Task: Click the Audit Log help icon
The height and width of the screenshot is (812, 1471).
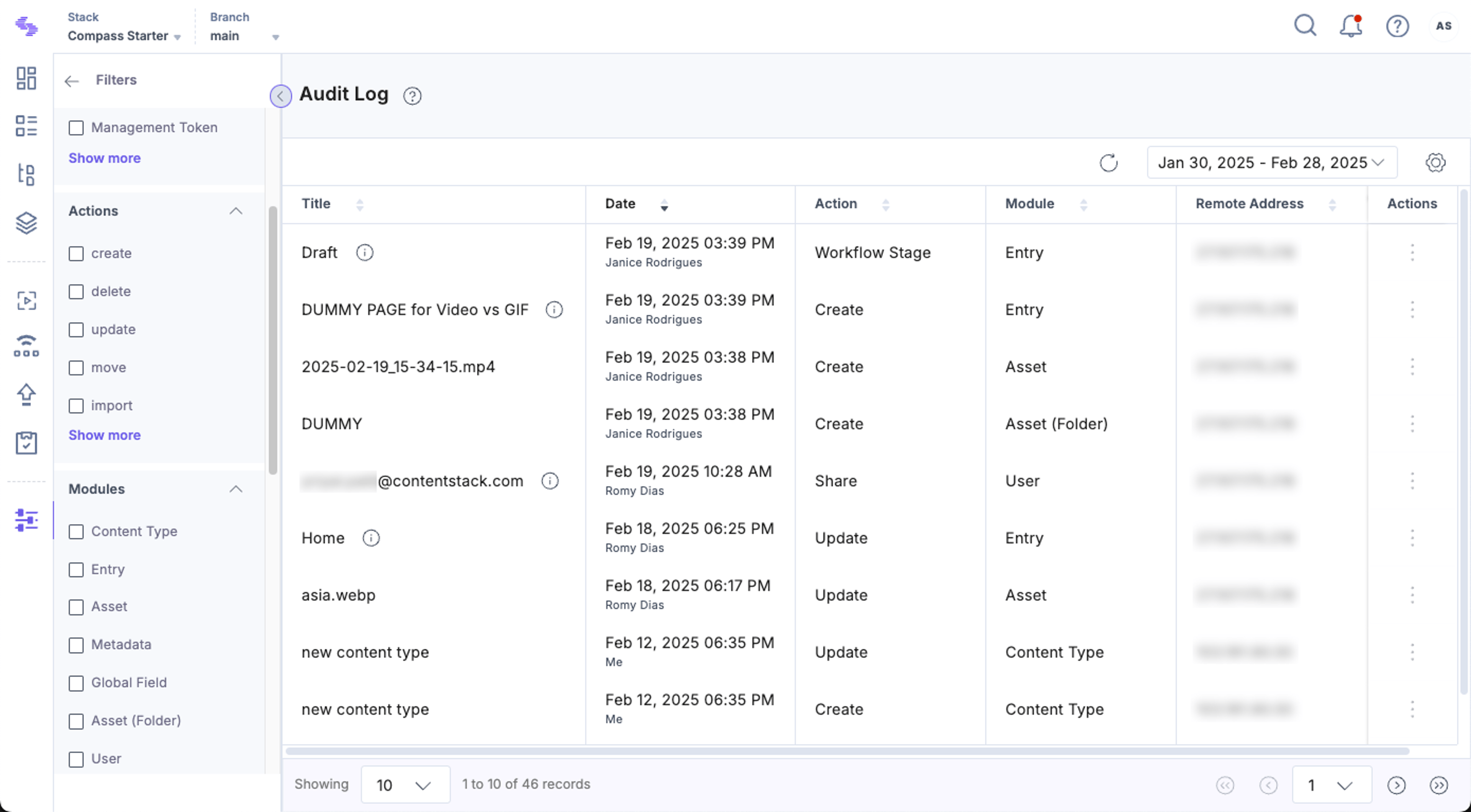Action: click(412, 96)
